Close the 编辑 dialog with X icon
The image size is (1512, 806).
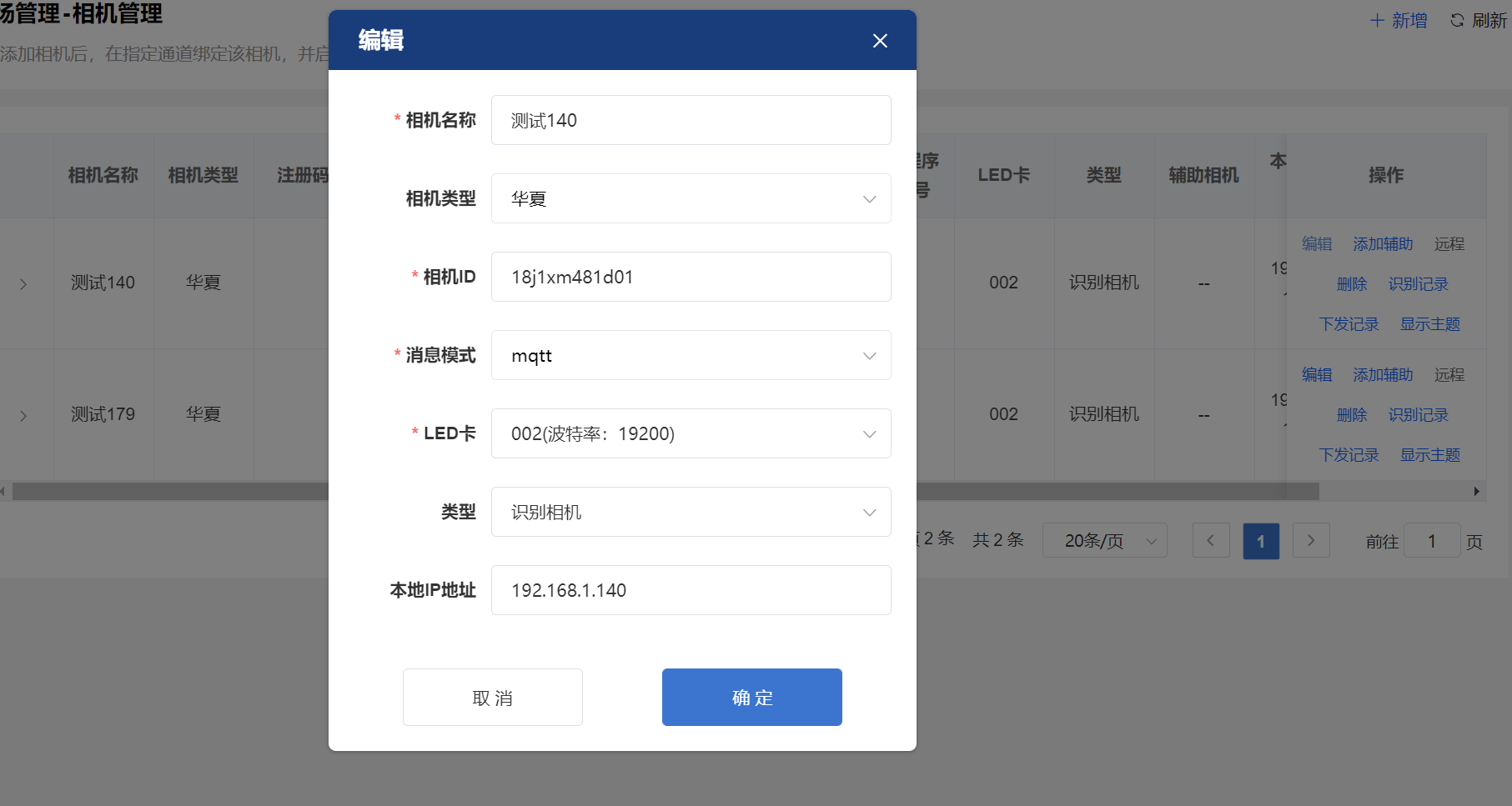(x=880, y=41)
